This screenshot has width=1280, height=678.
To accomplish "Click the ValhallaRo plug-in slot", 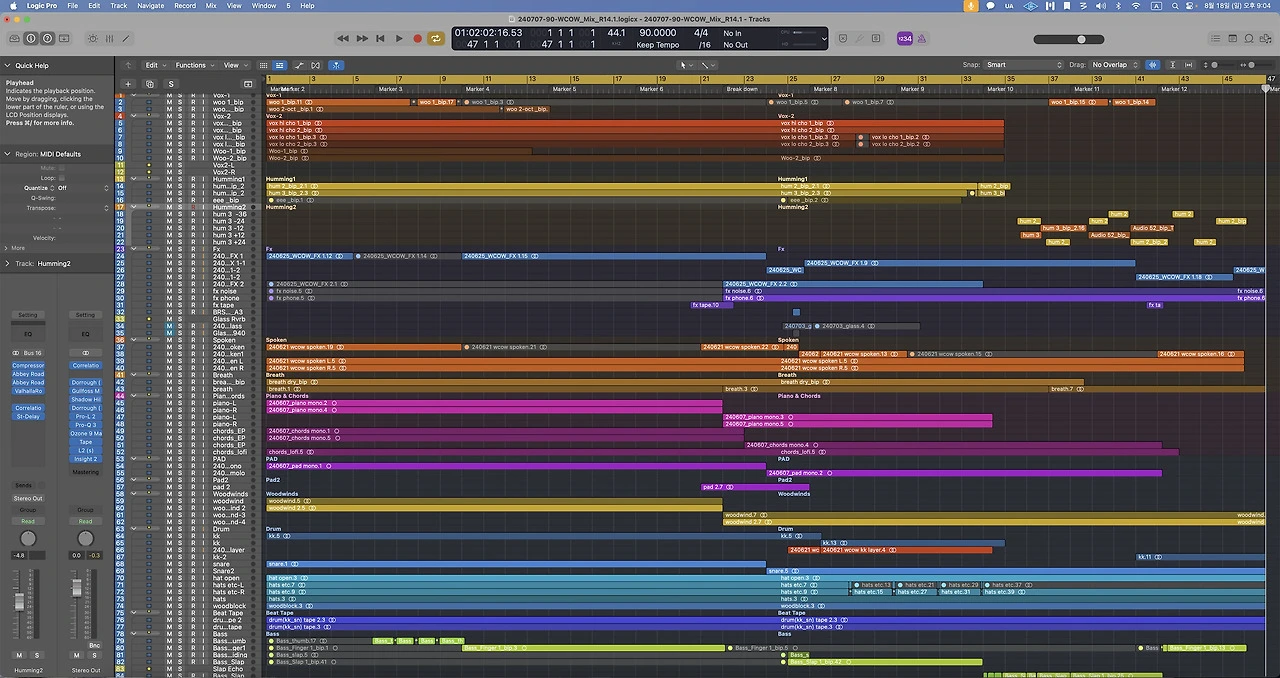I will coord(28,391).
